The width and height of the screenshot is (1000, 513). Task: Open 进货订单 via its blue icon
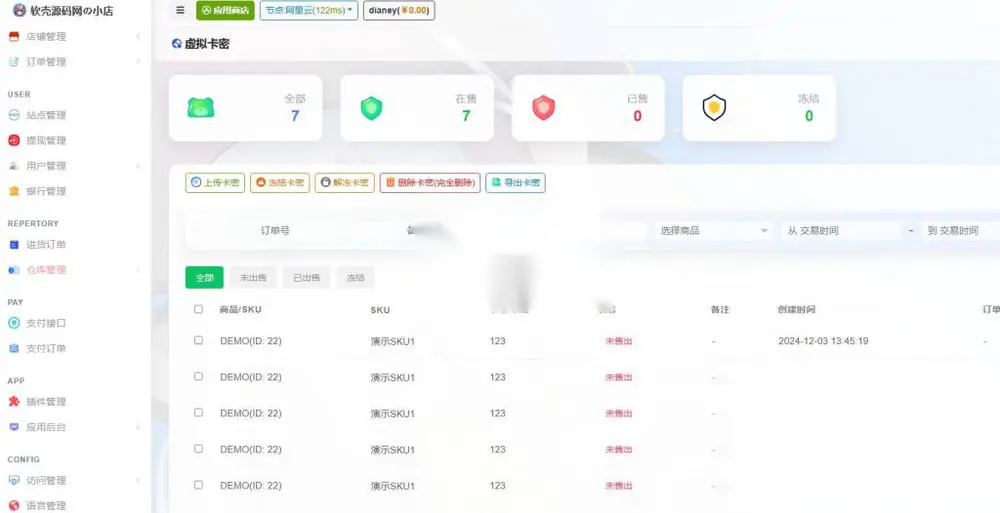coord(14,244)
